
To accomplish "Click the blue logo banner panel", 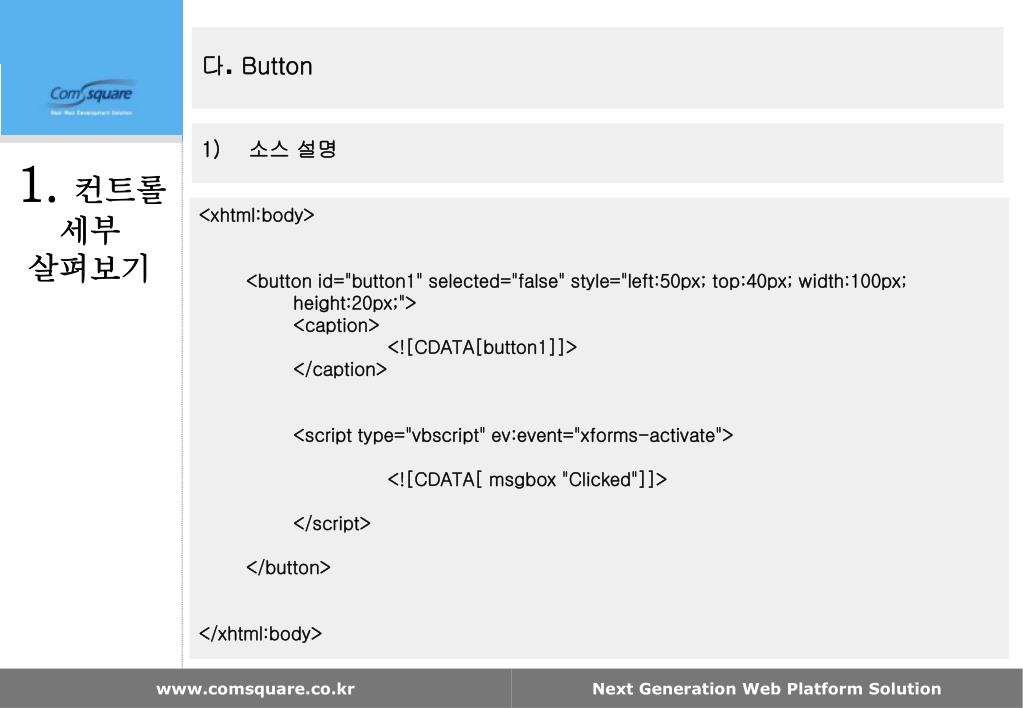I will pos(91,67).
